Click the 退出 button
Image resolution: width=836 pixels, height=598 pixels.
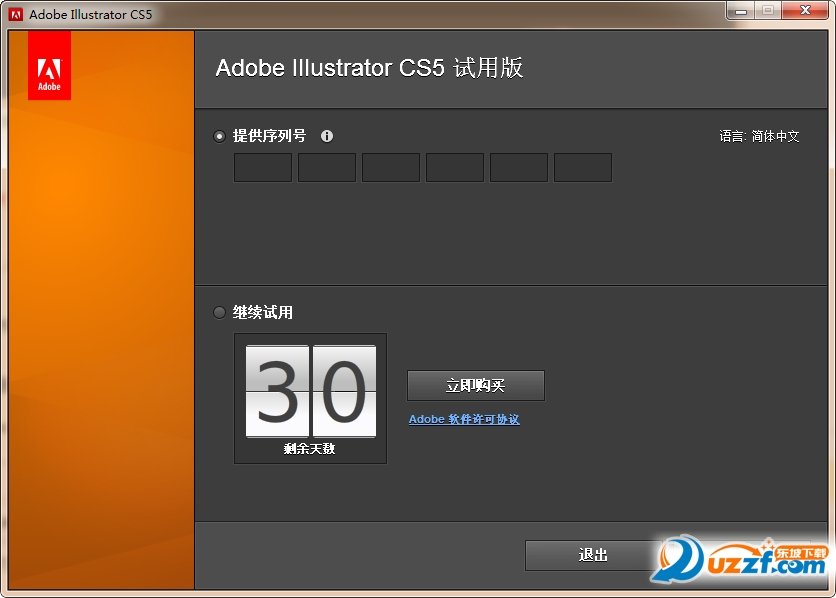(x=593, y=555)
